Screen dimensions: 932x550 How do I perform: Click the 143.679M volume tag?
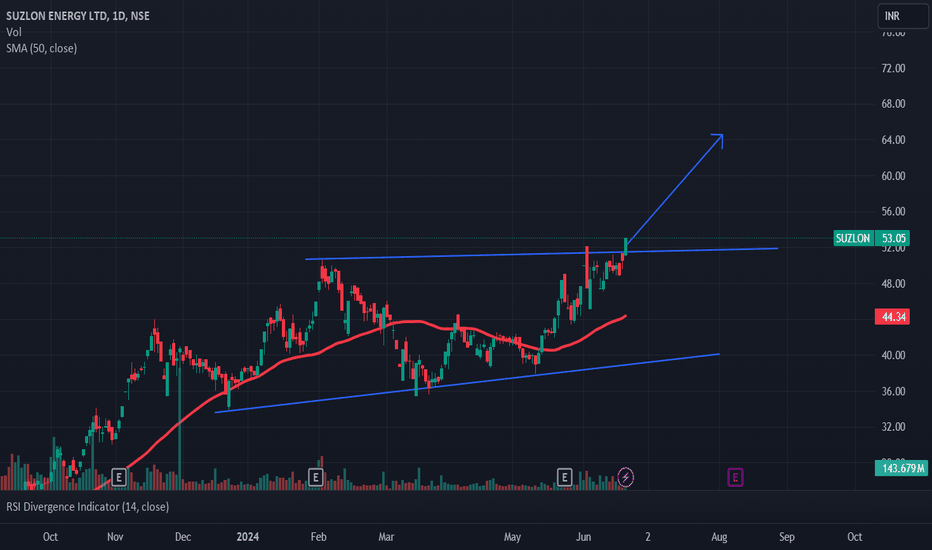[x=902, y=469]
